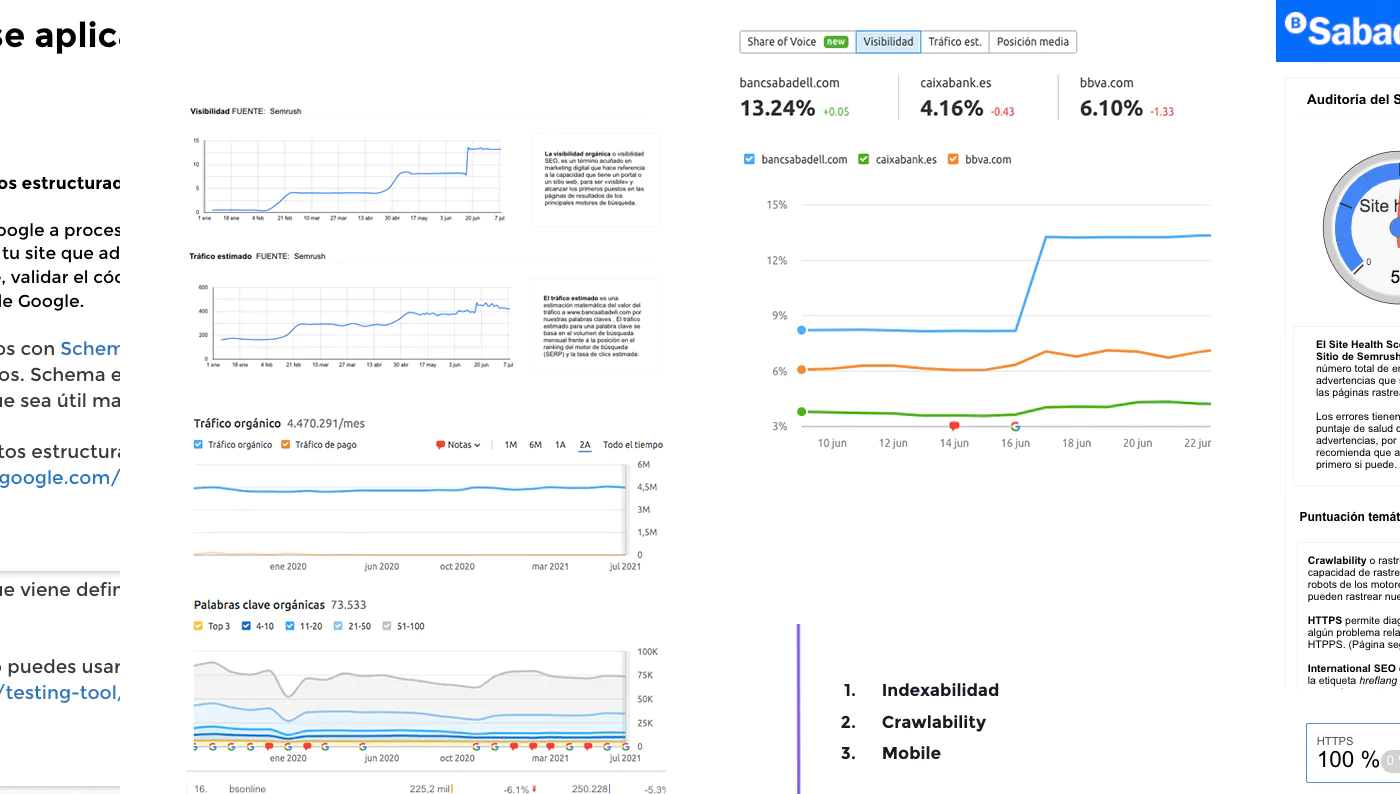The width and height of the screenshot is (1400, 794).
Task: Click the blue start dot of bancsabadell line
Action: [801, 329]
